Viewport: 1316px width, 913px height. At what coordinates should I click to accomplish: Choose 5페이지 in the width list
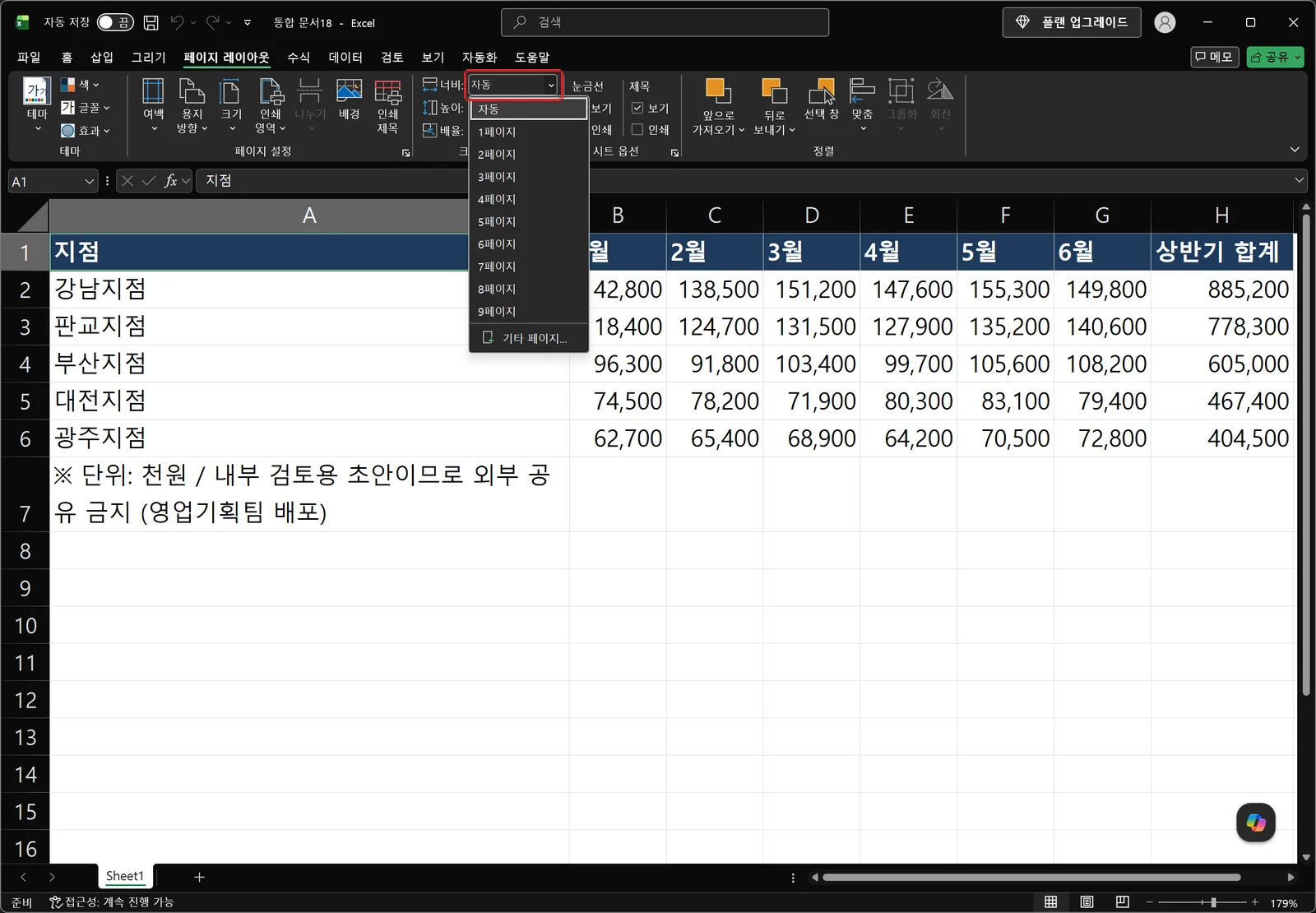click(x=529, y=221)
